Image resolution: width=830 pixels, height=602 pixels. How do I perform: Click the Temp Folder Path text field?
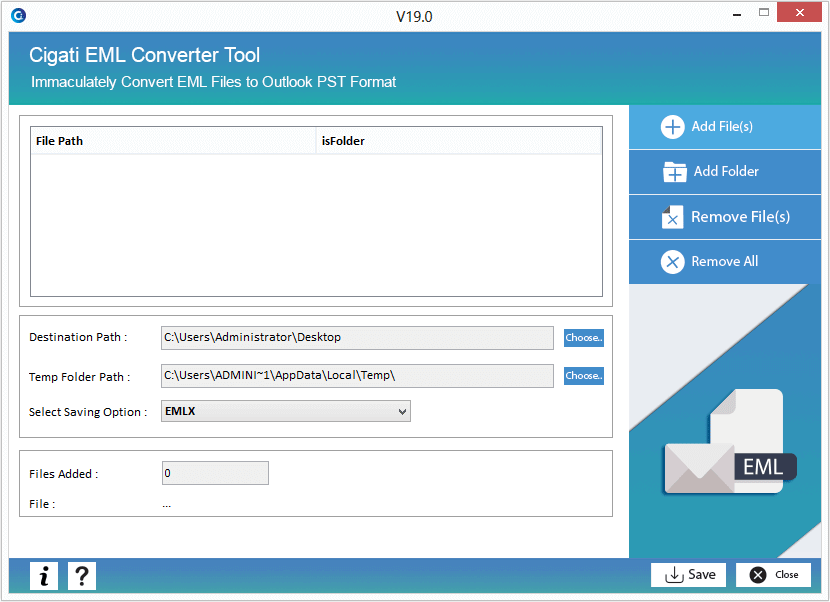tap(357, 376)
